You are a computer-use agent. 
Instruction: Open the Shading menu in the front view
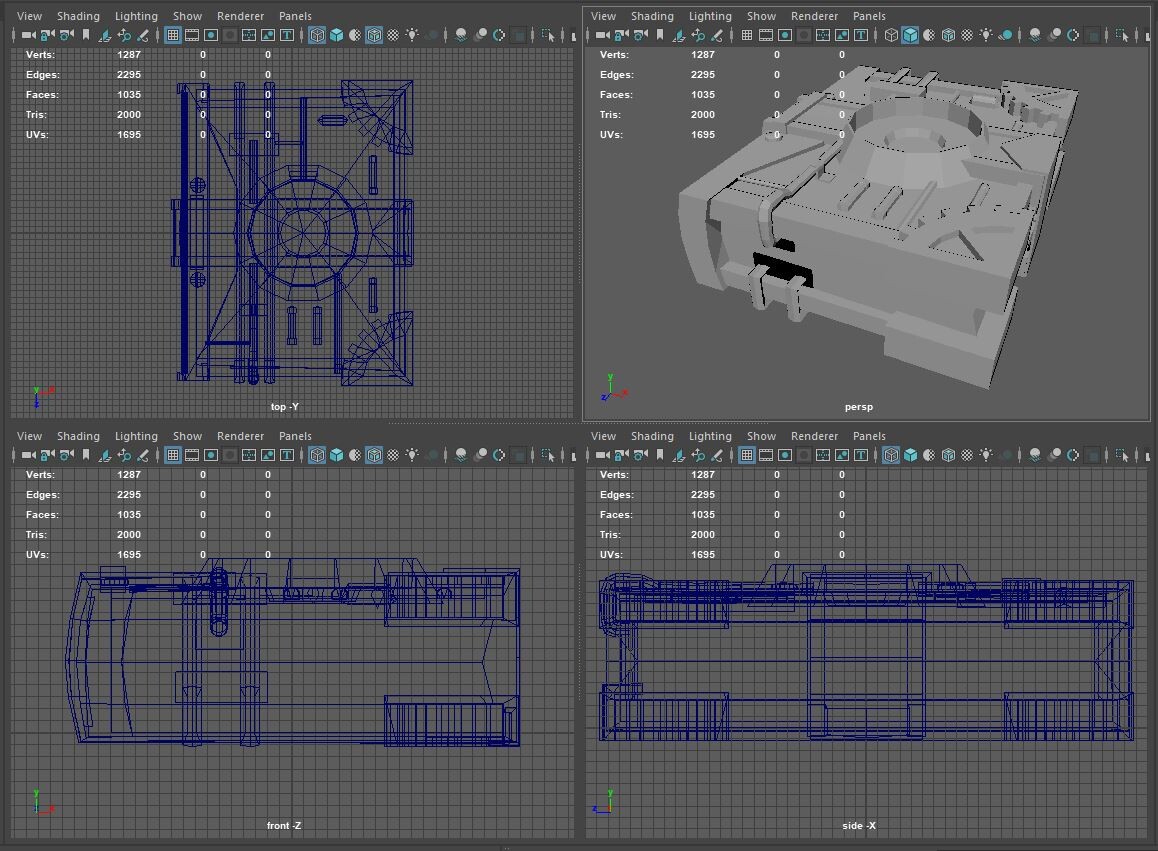click(x=78, y=436)
